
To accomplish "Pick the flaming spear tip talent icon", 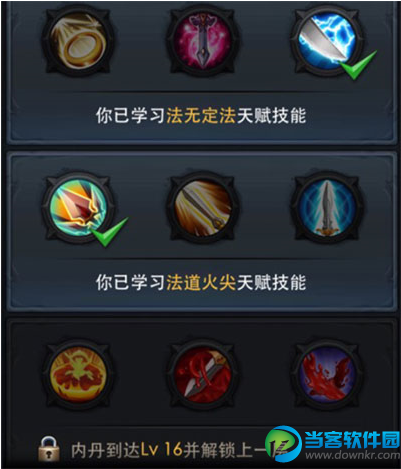I will pos(78,207).
